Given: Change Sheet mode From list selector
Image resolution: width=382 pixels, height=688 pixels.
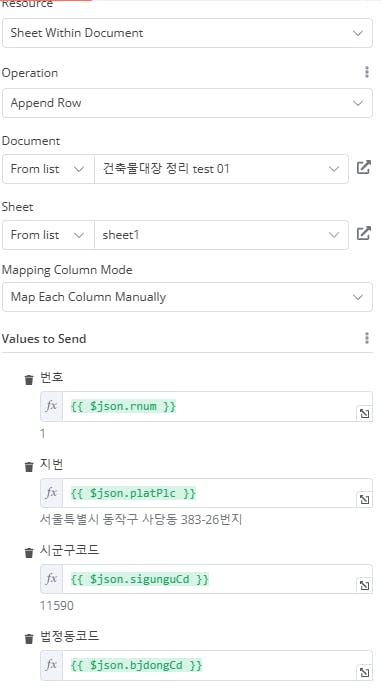Looking at the screenshot, I should point(48,235).
